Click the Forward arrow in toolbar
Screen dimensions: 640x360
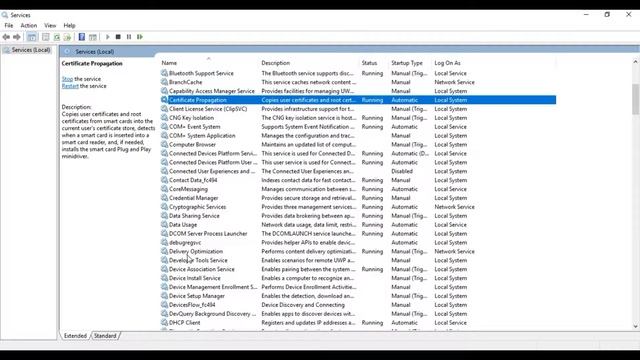17,37
